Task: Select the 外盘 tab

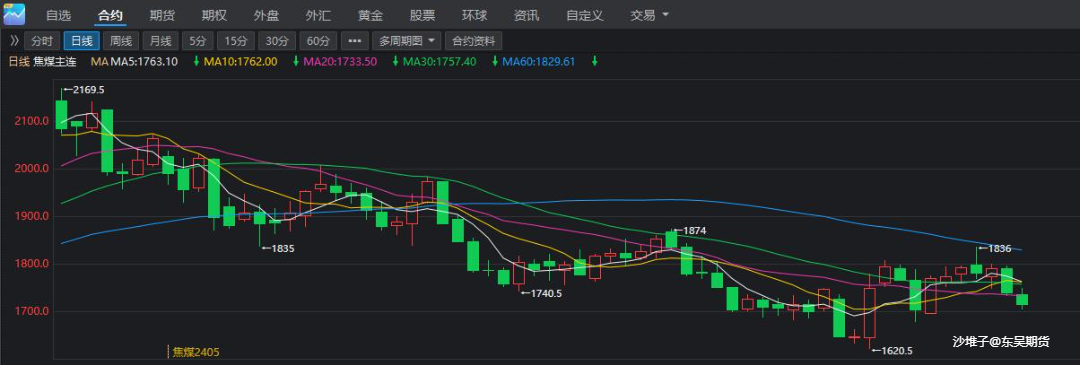Action: pyautogui.click(x=265, y=15)
